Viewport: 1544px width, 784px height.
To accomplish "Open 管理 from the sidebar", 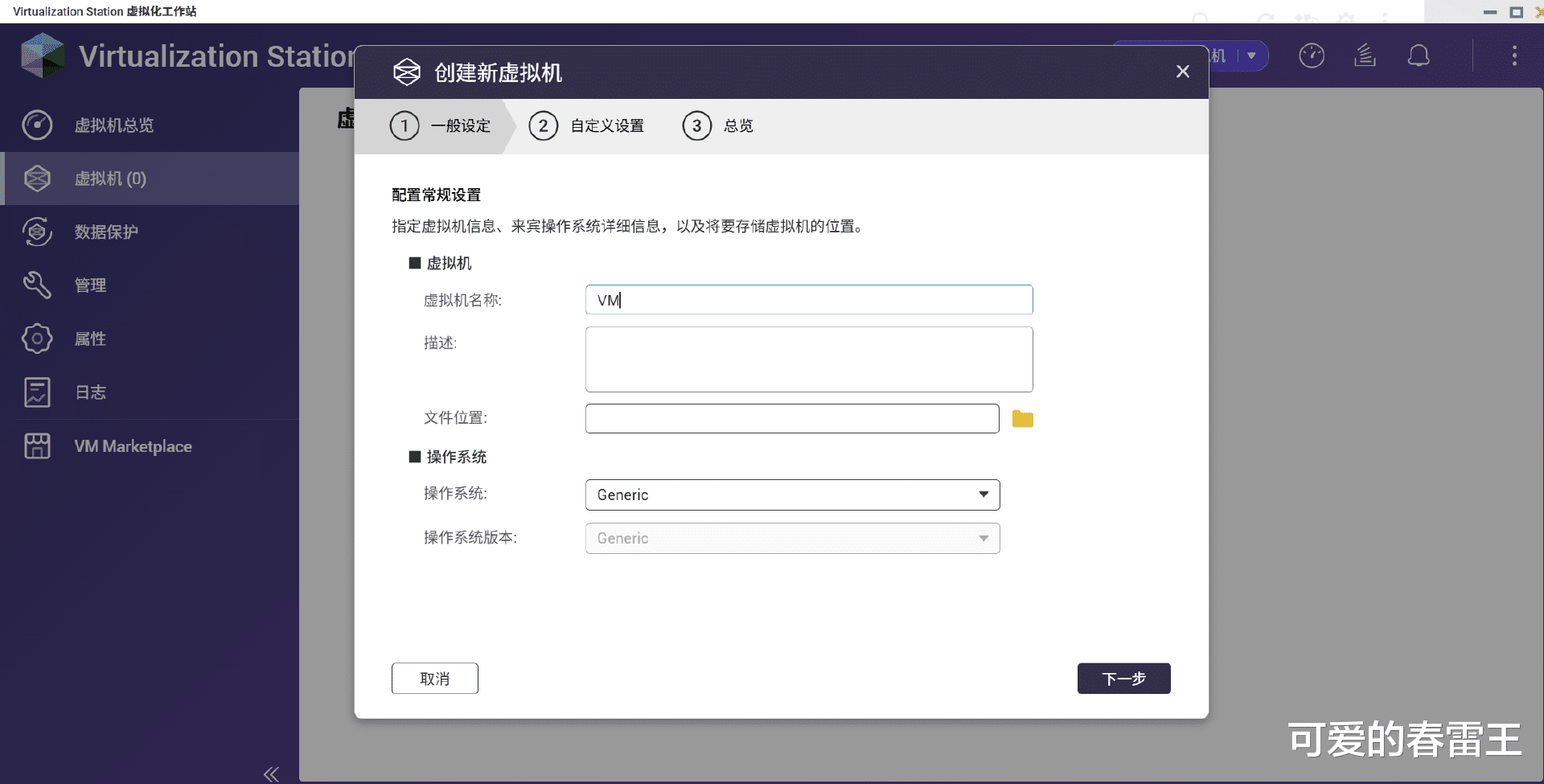I will [37, 285].
